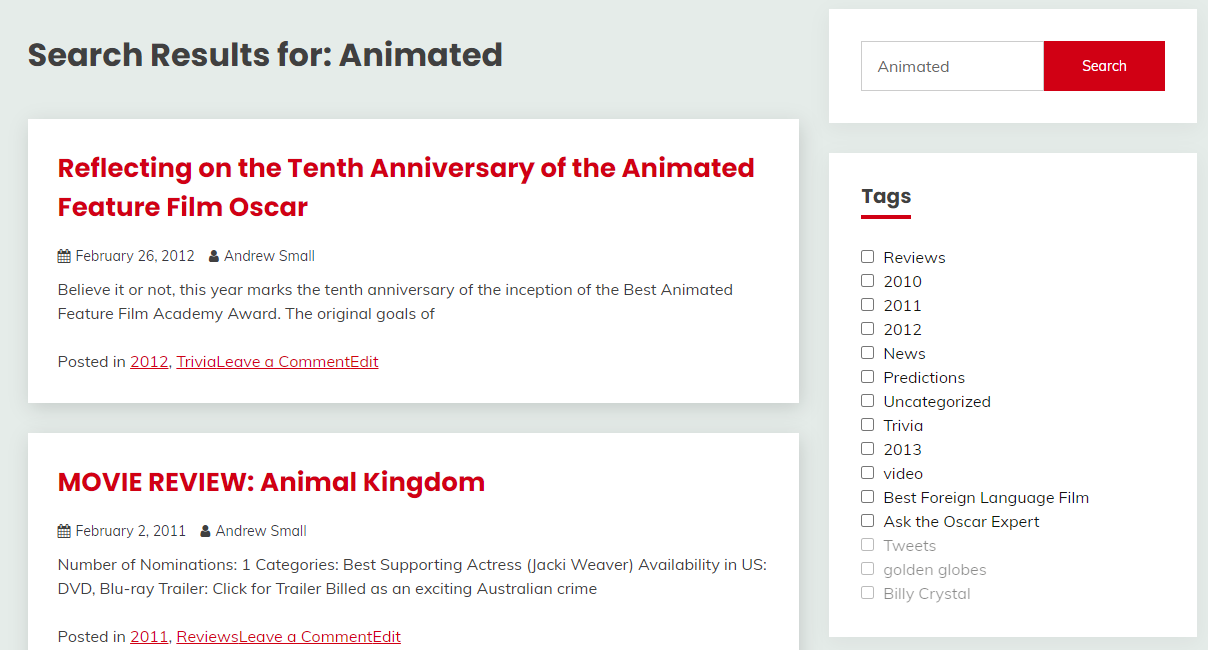Click the Edit link on the first post
This screenshot has height=650, width=1208.
point(364,362)
